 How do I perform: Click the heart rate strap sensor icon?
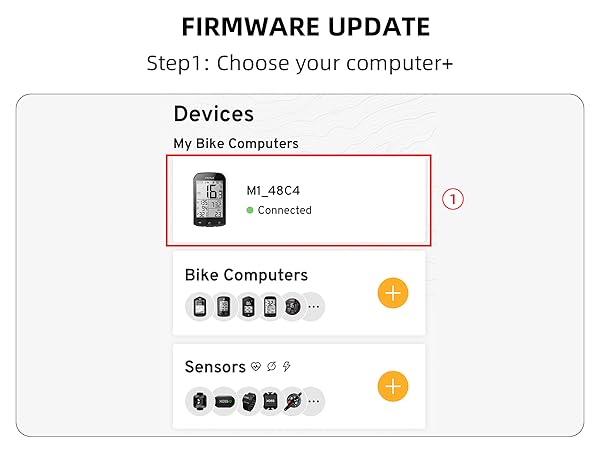coord(224,401)
